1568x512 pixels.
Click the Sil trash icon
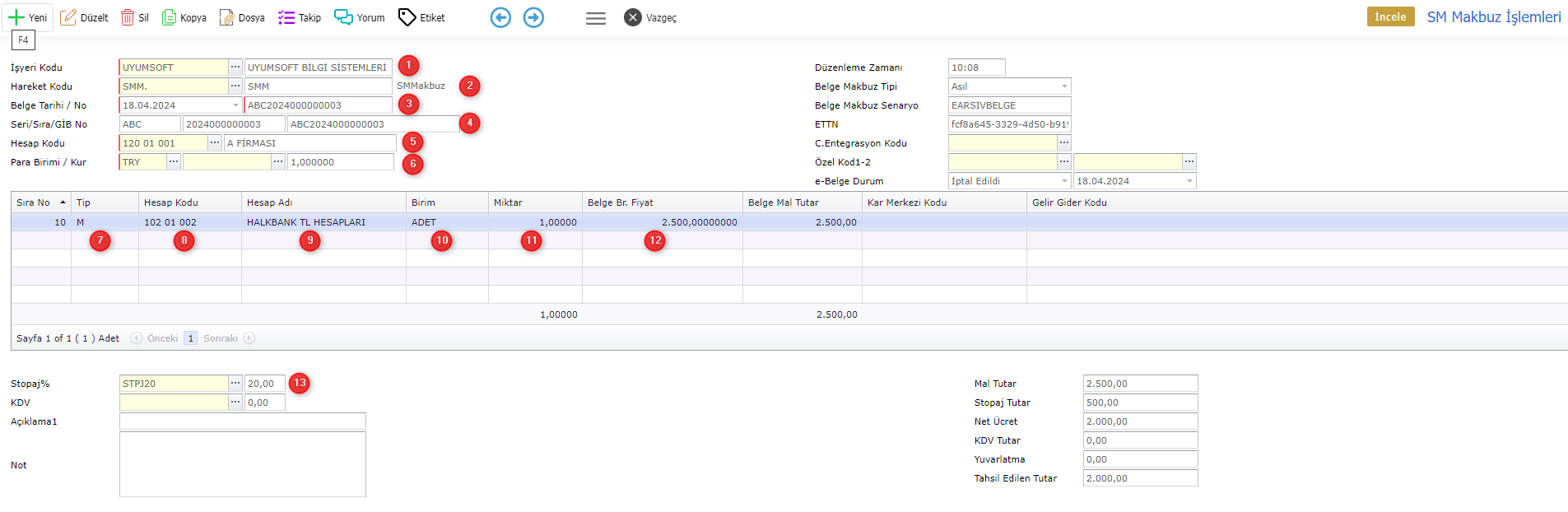click(x=128, y=17)
